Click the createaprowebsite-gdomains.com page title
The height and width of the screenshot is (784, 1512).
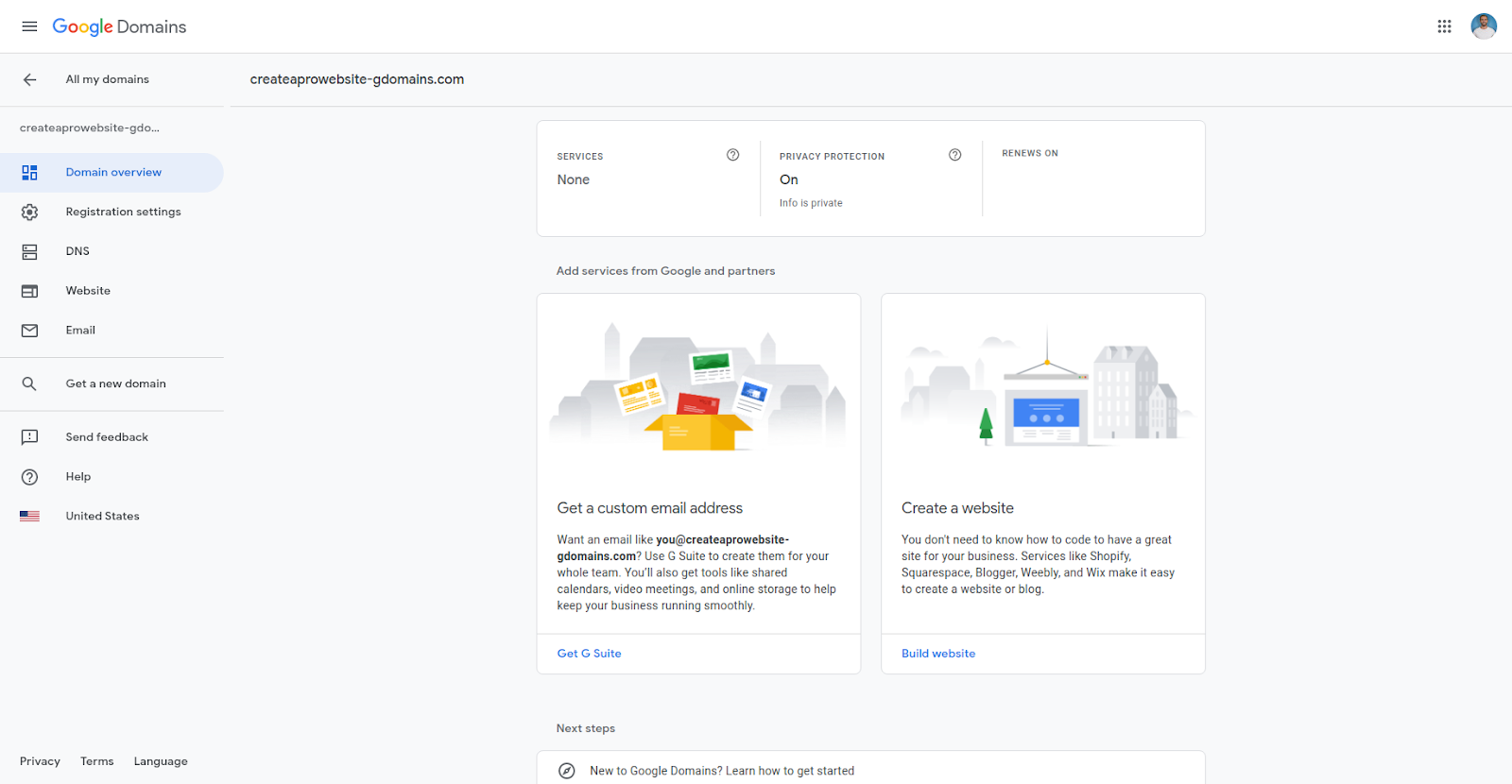point(357,79)
